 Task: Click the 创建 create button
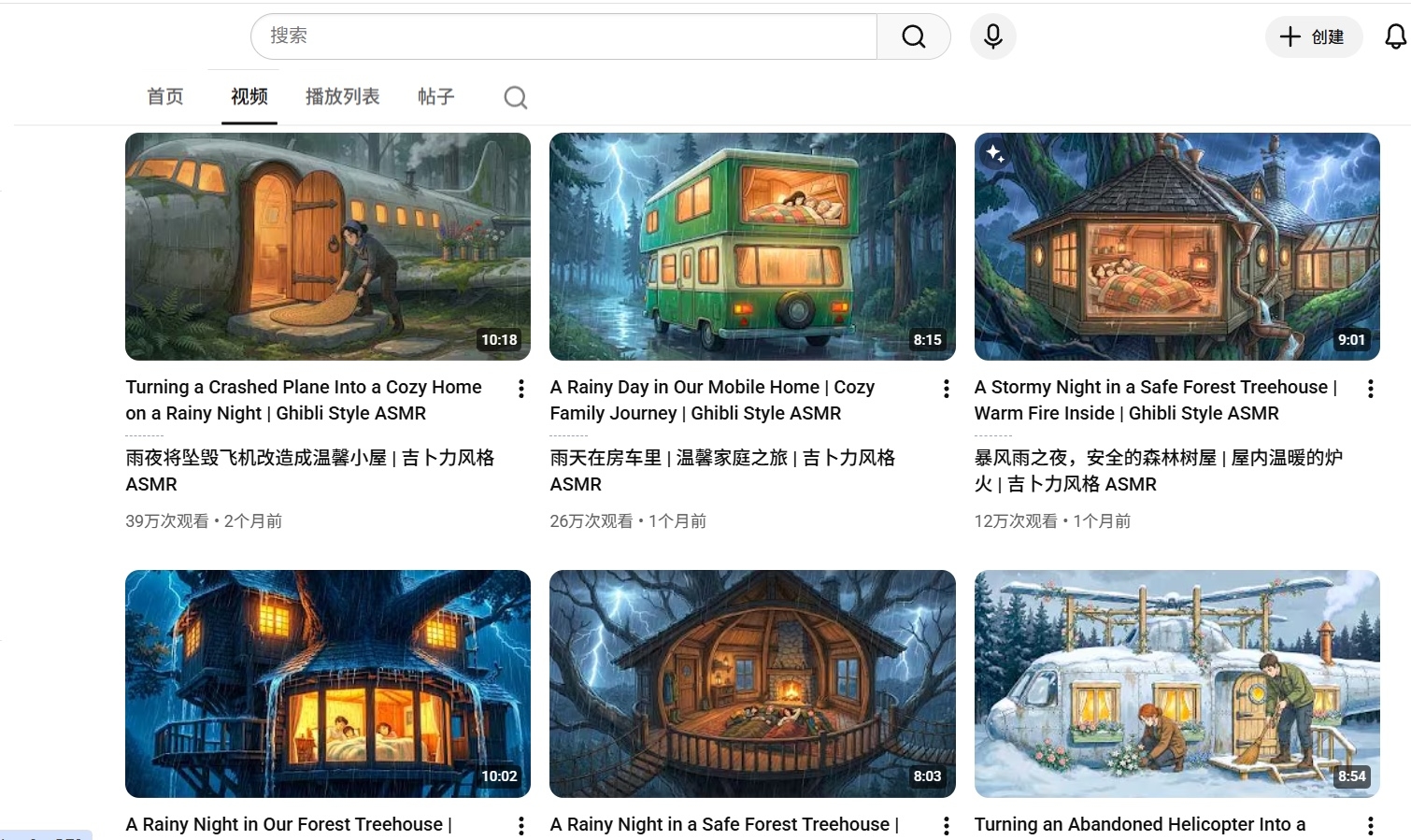coord(1313,36)
